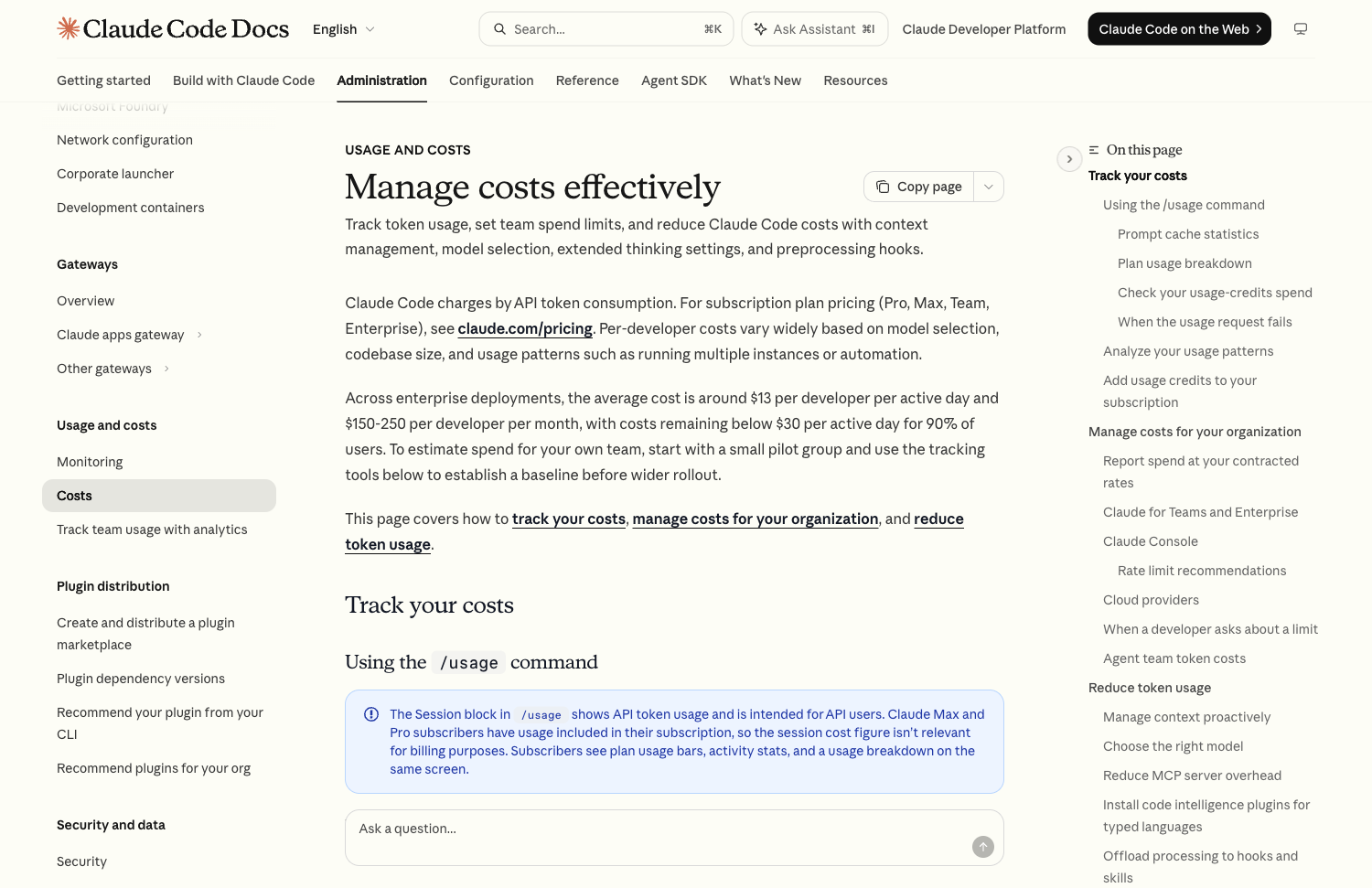Click the list icon beside On this page
The width and height of the screenshot is (1372, 888).
1094,150
